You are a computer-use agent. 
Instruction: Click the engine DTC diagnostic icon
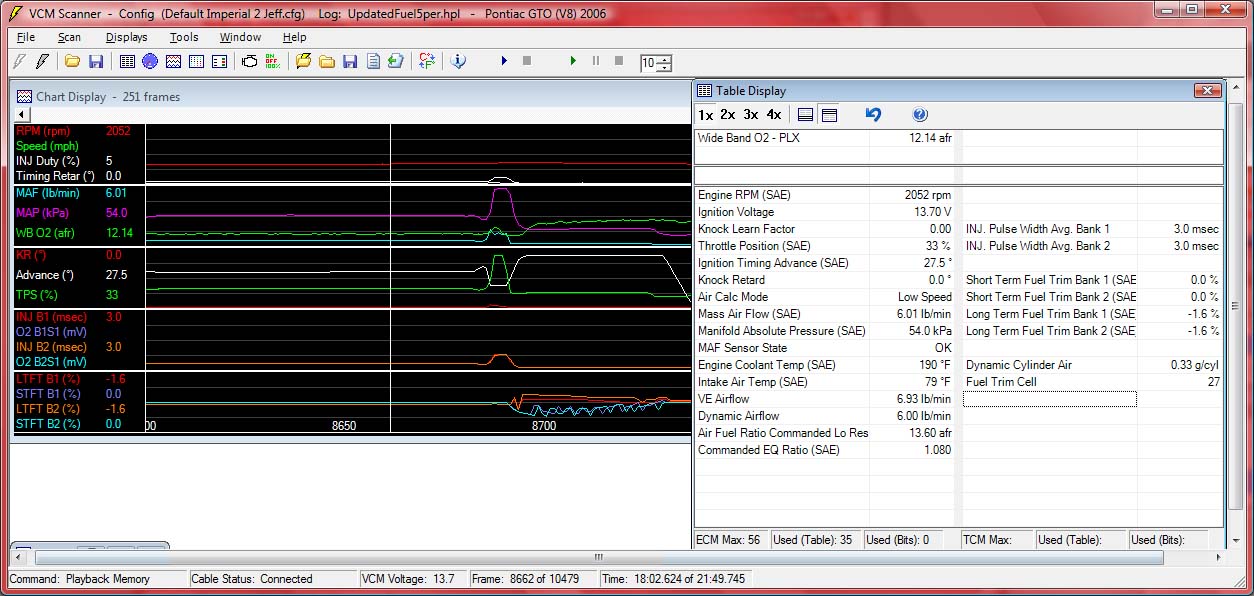(249, 61)
